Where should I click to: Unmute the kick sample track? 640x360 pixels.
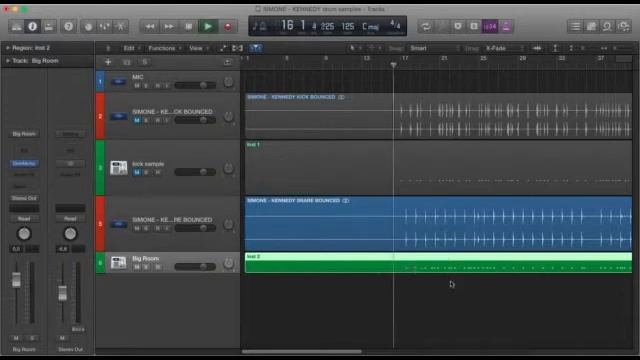pos(137,172)
